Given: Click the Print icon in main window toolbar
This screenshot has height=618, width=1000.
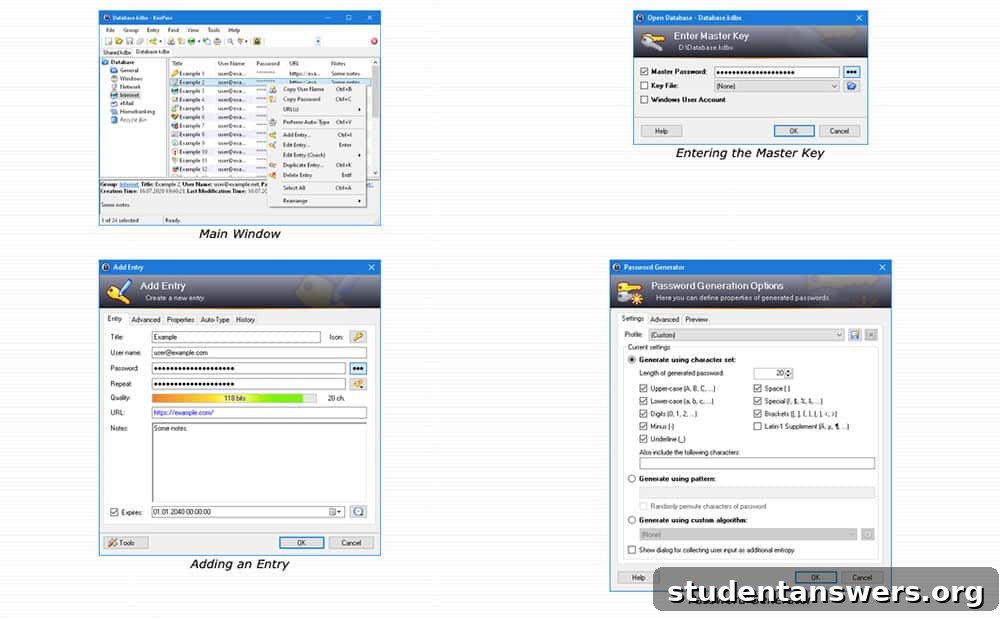Looking at the screenshot, I should [x=217, y=41].
